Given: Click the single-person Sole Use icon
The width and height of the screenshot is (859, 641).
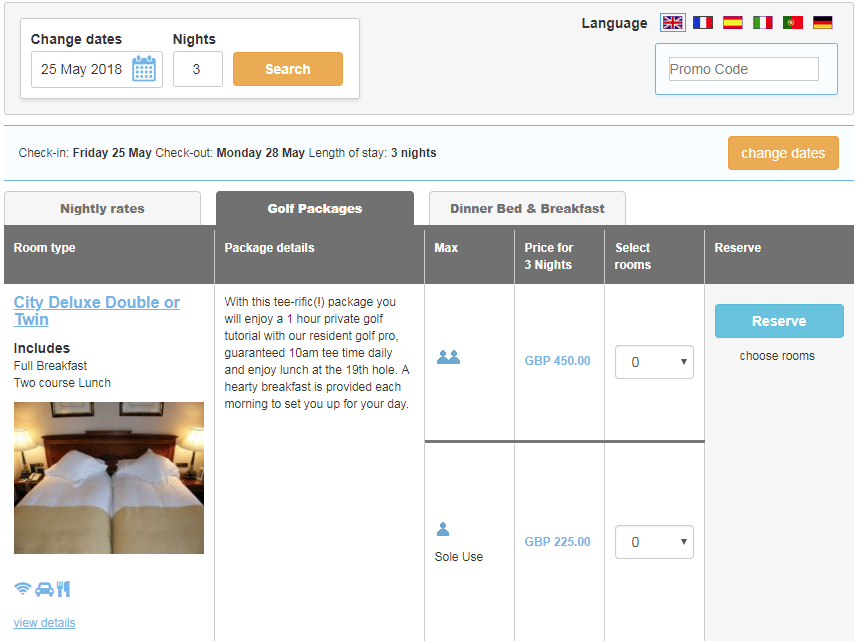Looking at the screenshot, I should click(x=443, y=530).
